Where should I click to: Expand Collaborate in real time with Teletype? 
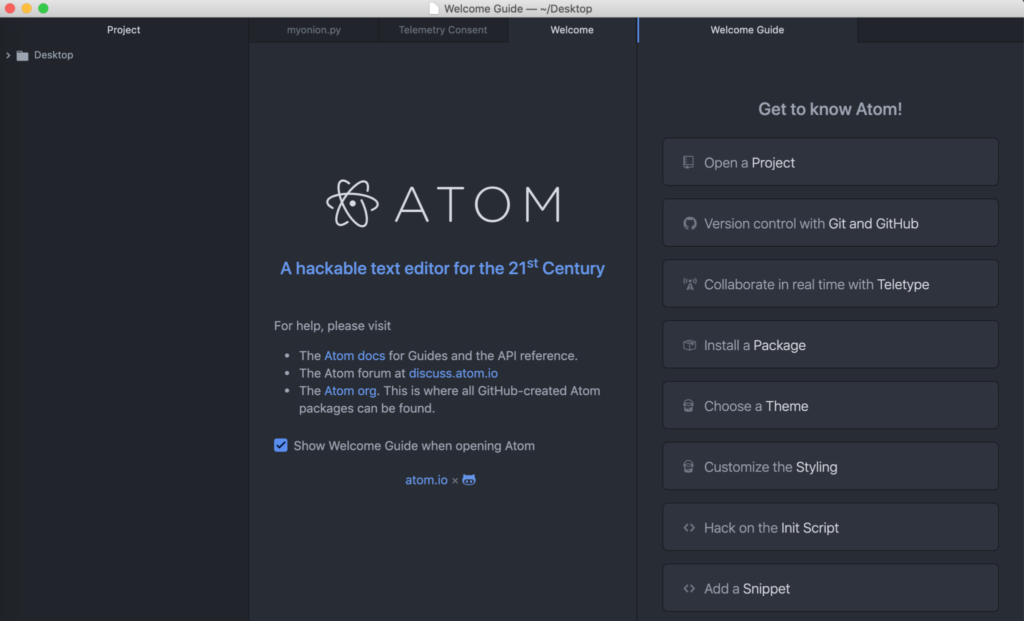(830, 284)
